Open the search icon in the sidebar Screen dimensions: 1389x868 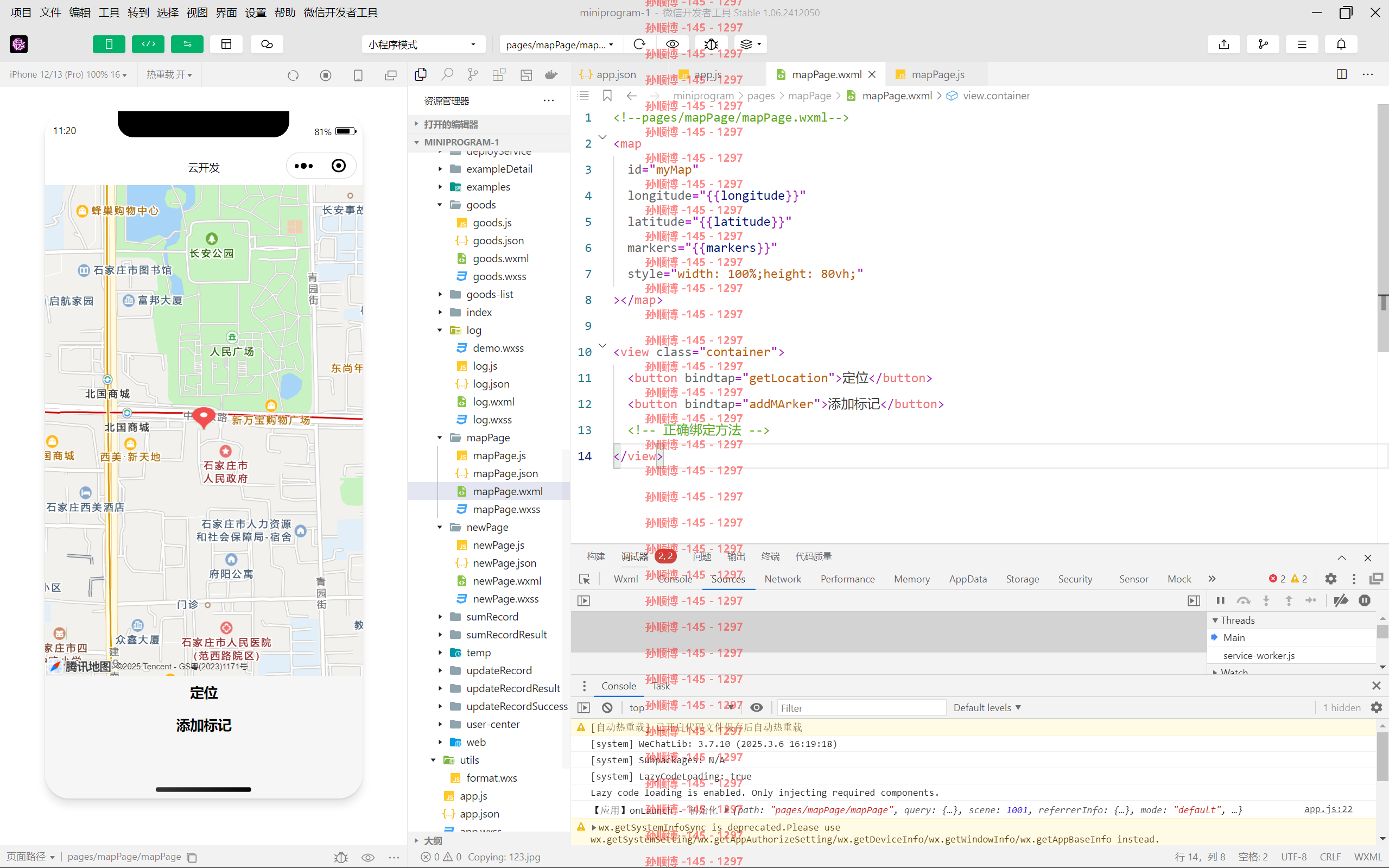447,74
